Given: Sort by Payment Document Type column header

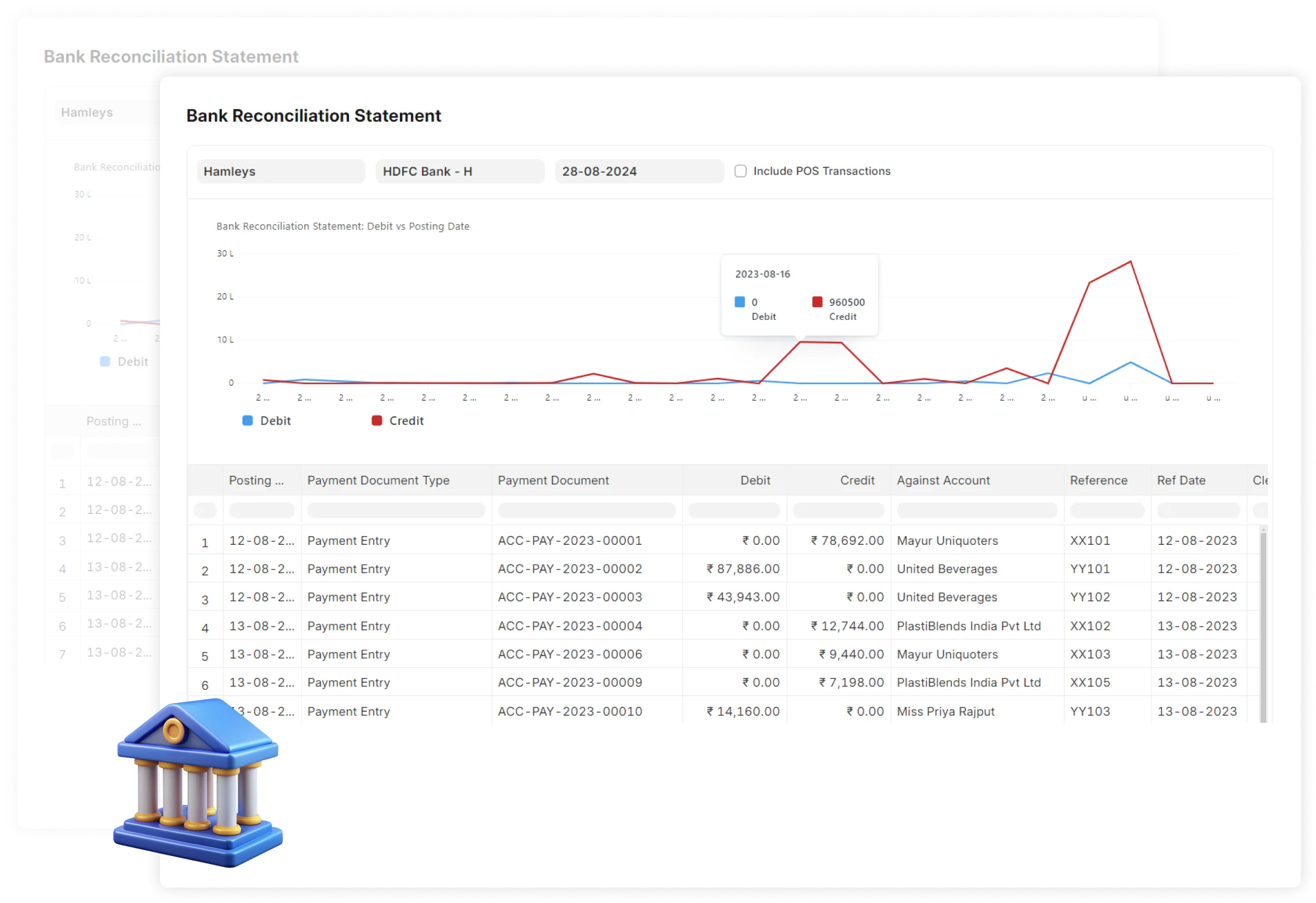Looking at the screenshot, I should 378,480.
